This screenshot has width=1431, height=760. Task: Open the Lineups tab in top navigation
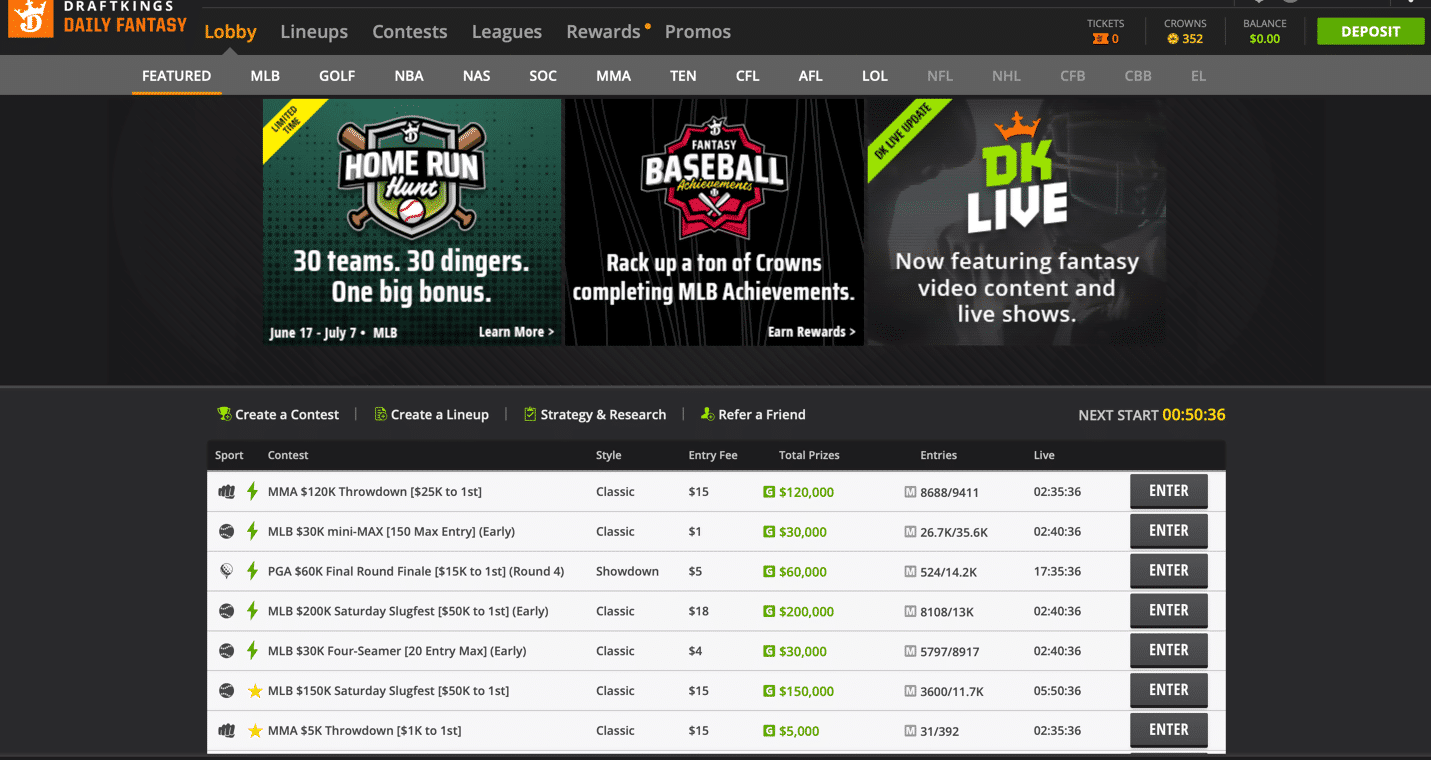coord(314,32)
